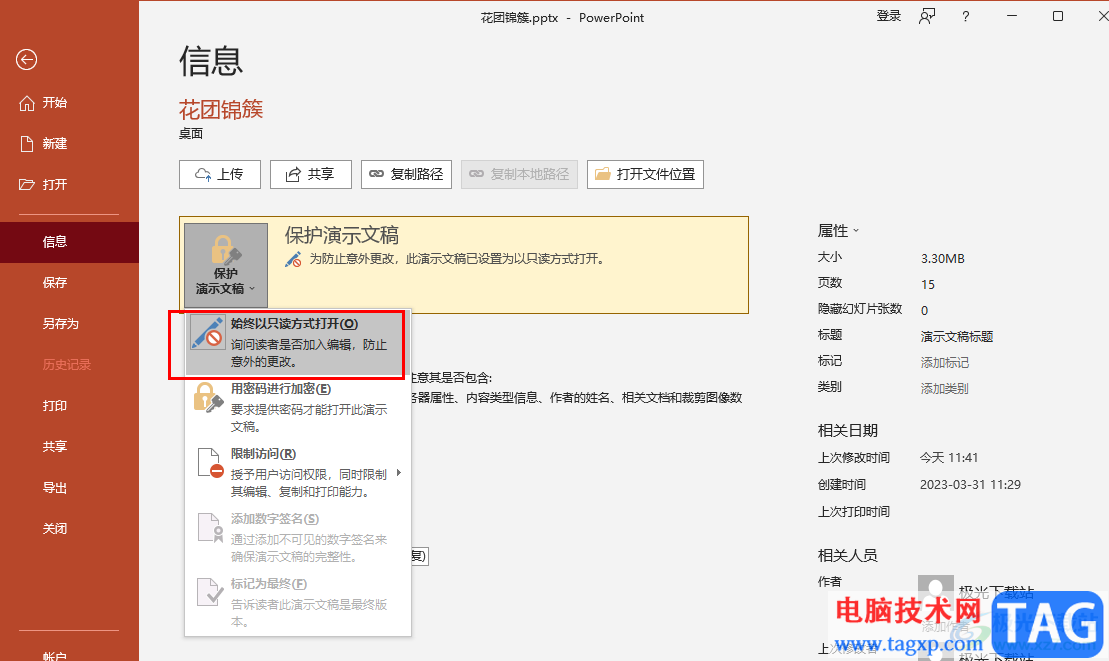Click 保存 in the left sidebar
Screen dimensions: 1109x661
click(x=69, y=283)
